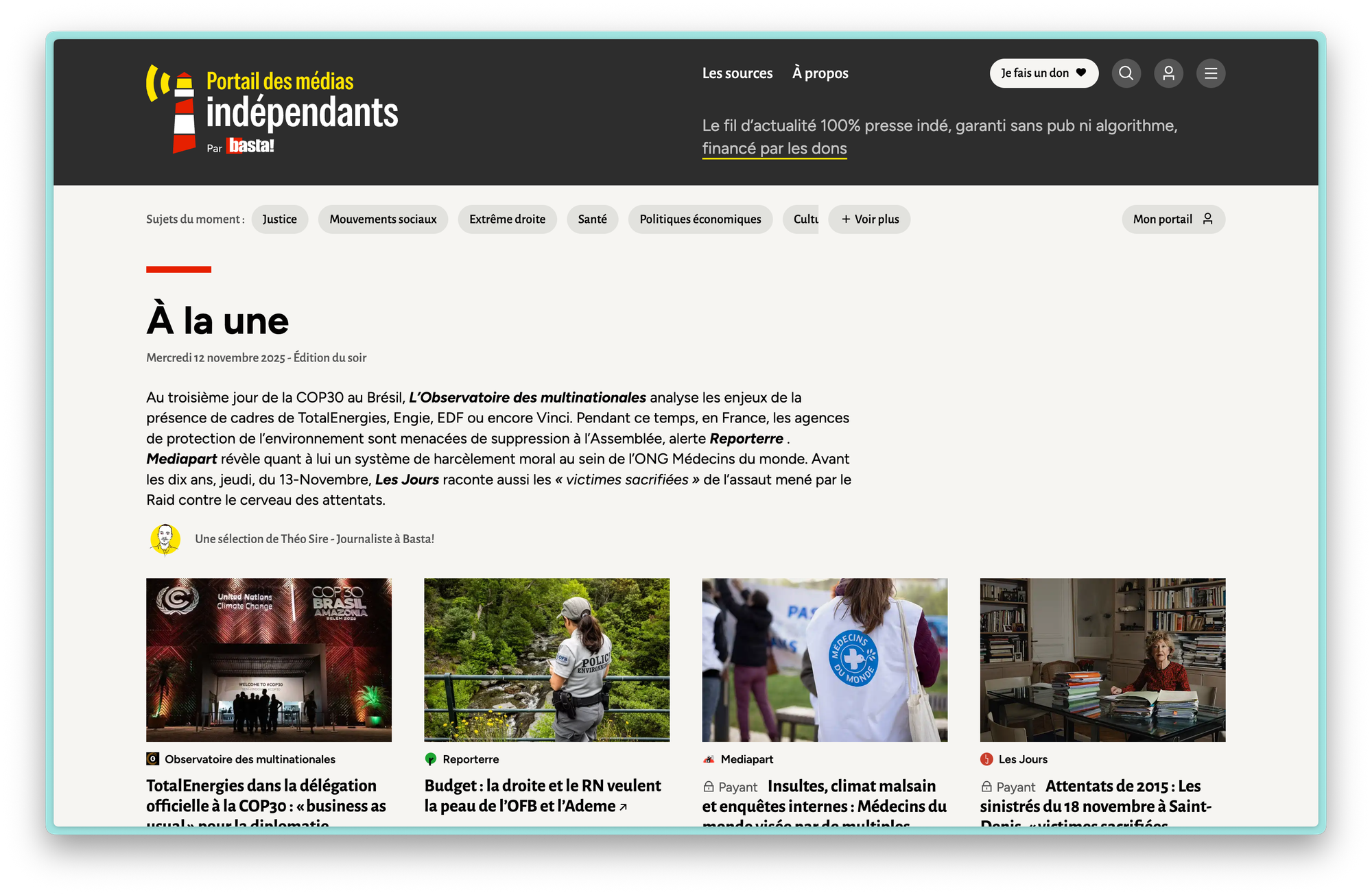Click bold 'Reporterre' in the intro paragraph
This screenshot has height=895, width=1372.
[746, 439]
